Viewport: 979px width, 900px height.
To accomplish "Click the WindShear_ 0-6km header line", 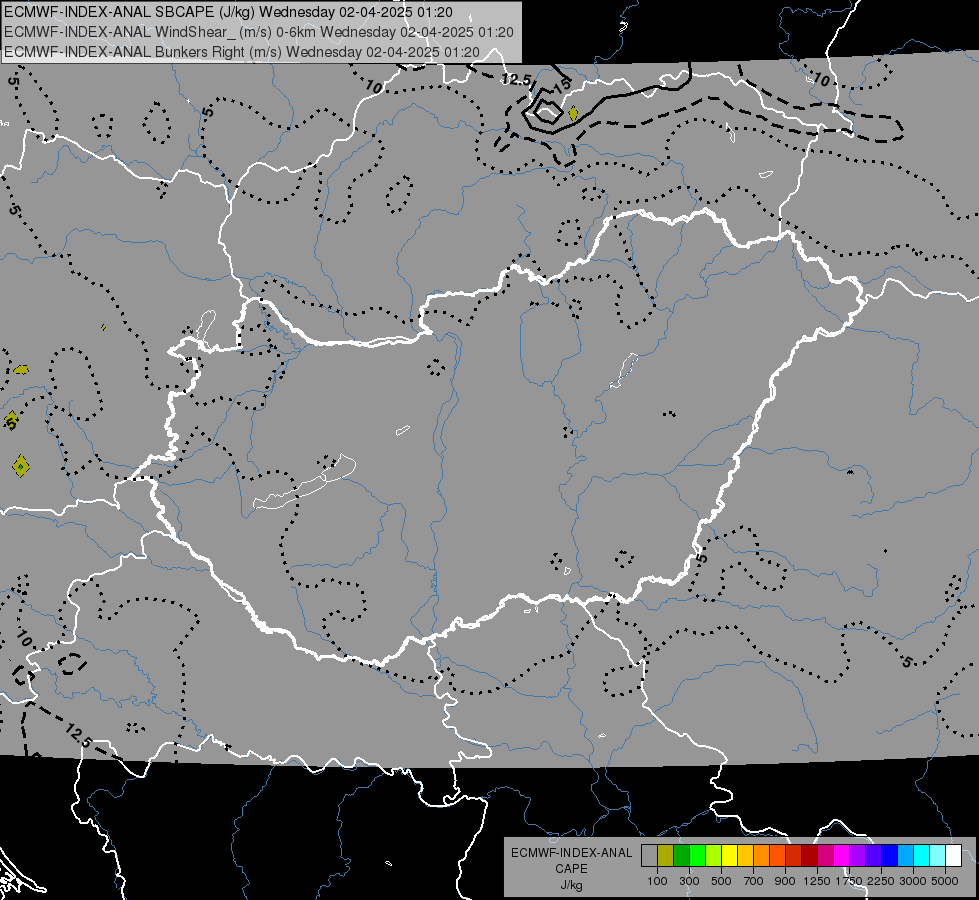I will pyautogui.click(x=259, y=32).
